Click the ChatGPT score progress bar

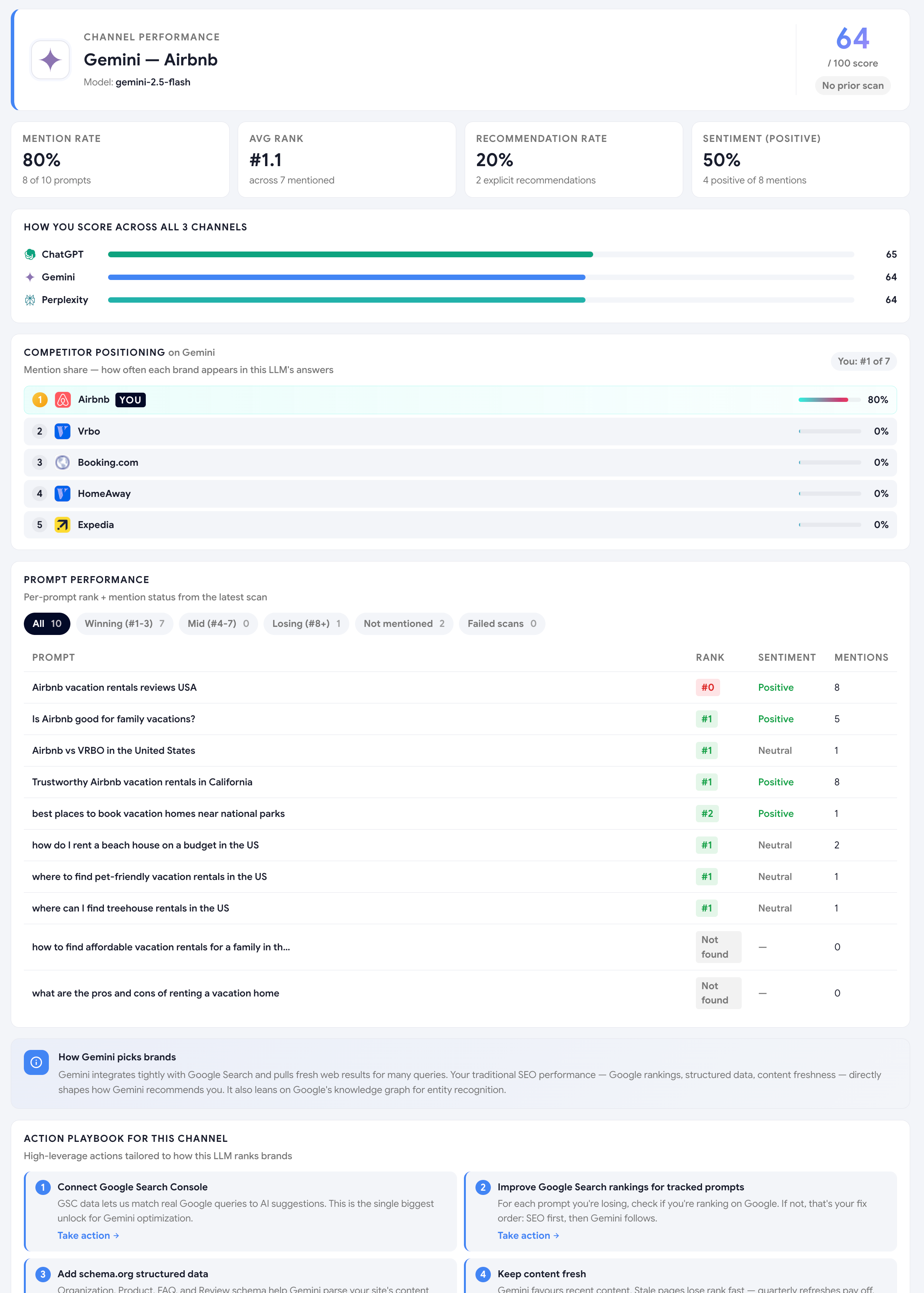tap(481, 254)
